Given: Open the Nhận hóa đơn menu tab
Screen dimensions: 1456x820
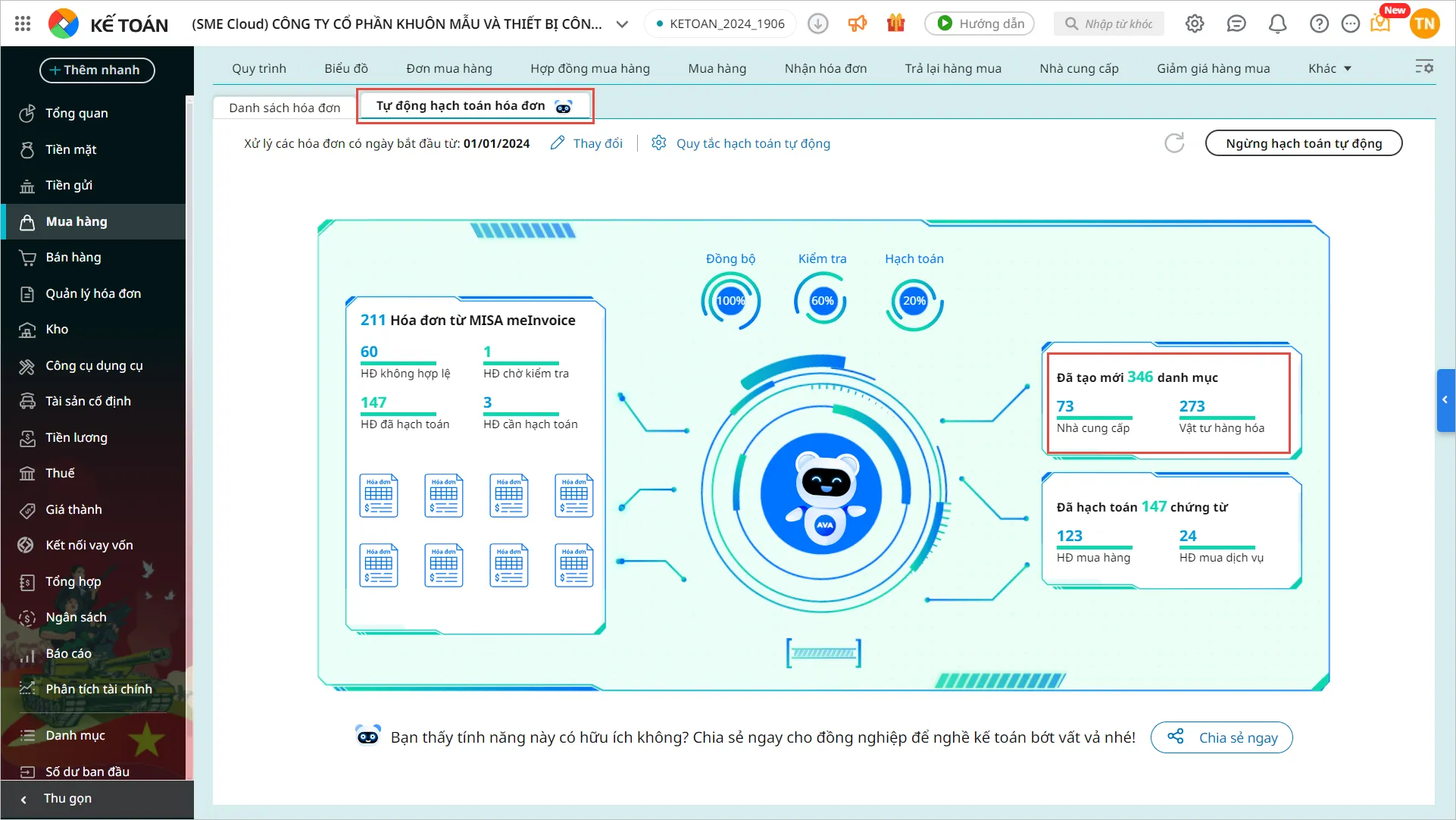Looking at the screenshot, I should point(825,68).
